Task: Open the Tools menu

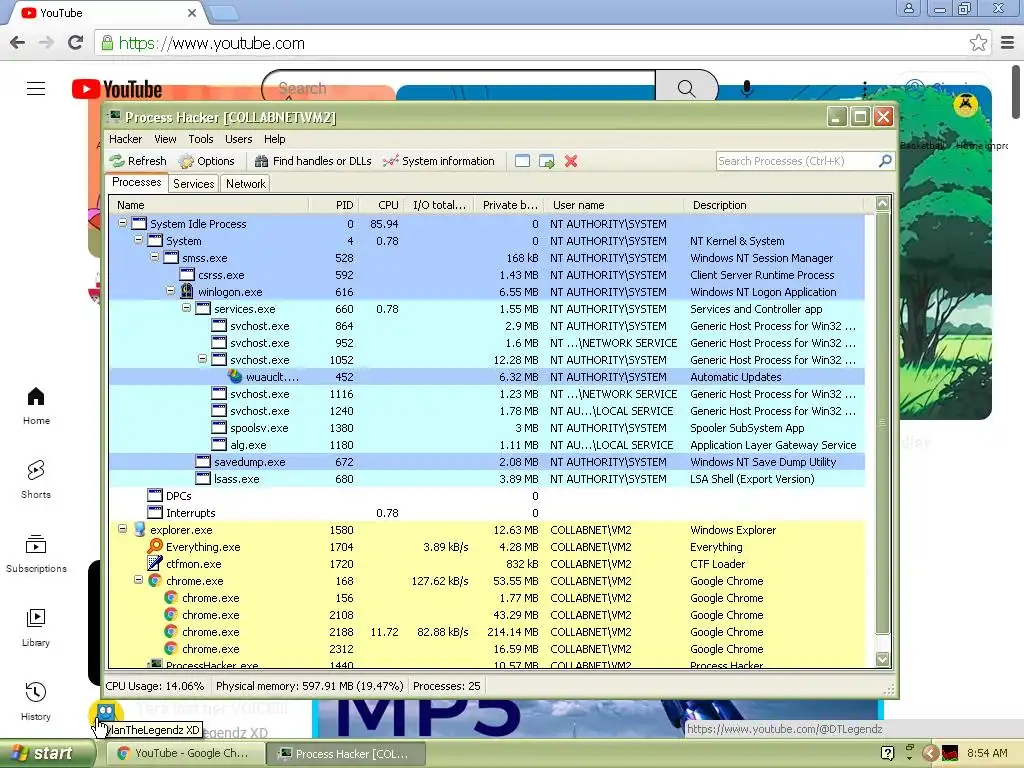Action: coord(201,139)
